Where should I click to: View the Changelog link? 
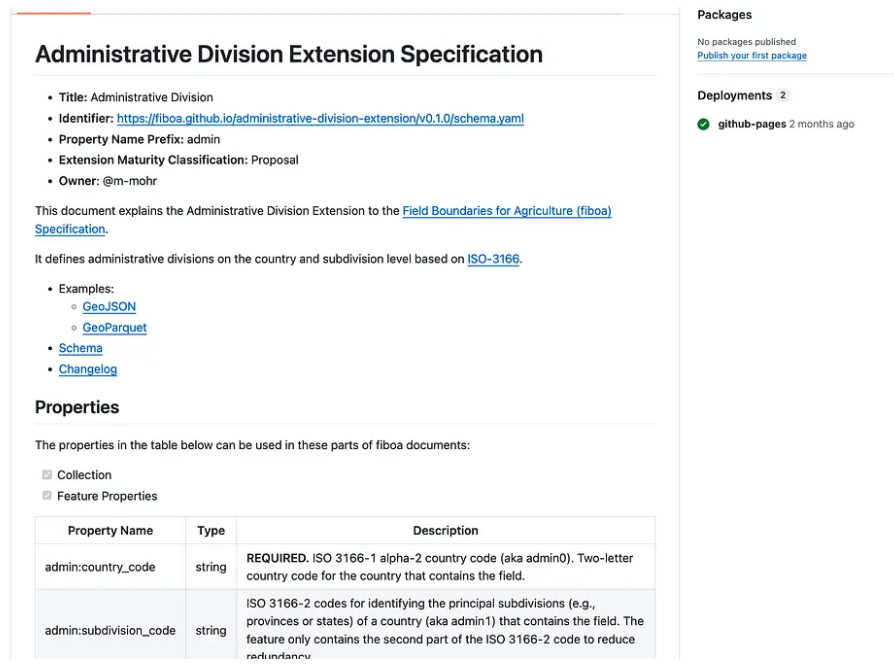pos(88,370)
